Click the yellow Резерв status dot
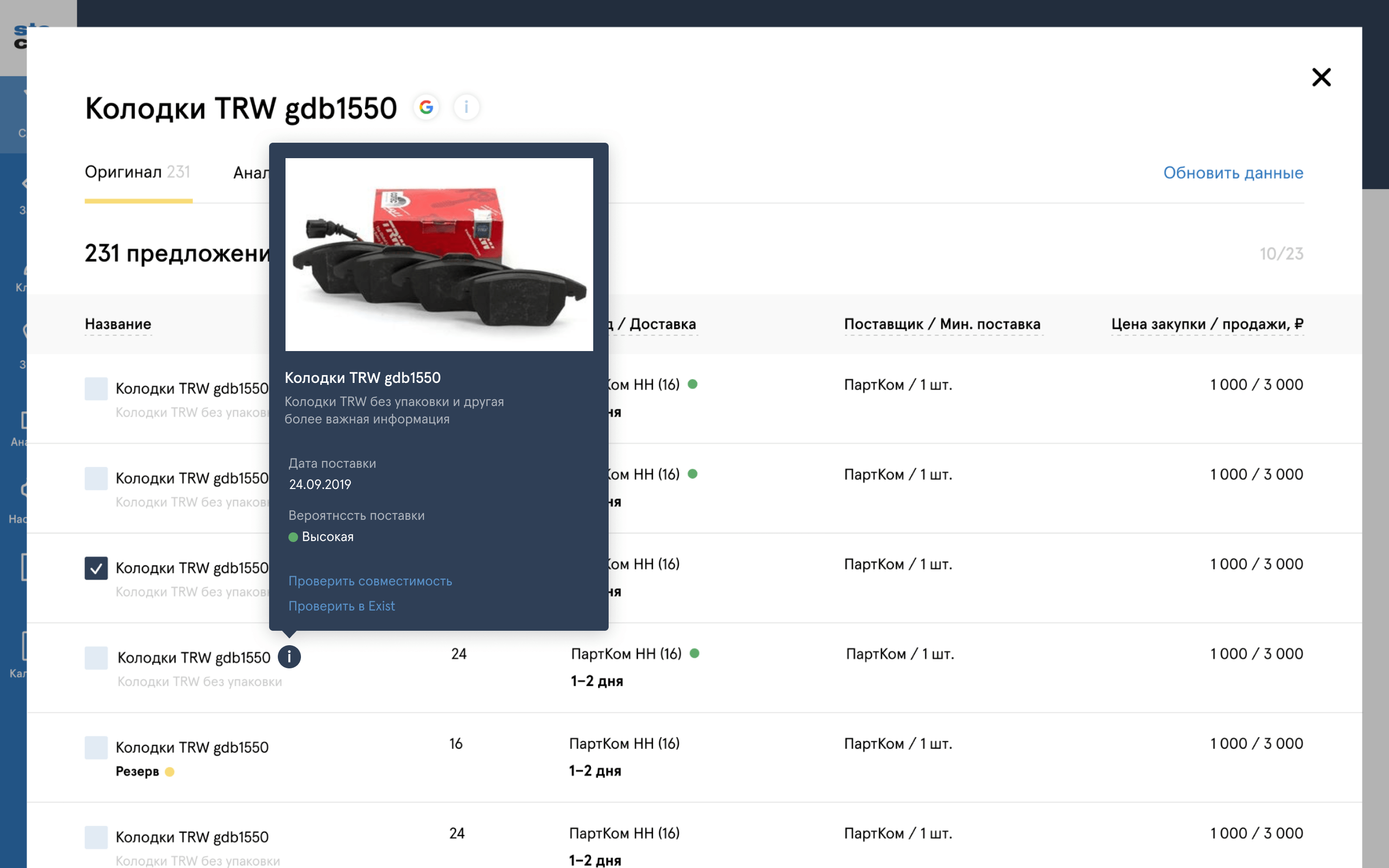Image resolution: width=1389 pixels, height=868 pixels. coord(169,772)
